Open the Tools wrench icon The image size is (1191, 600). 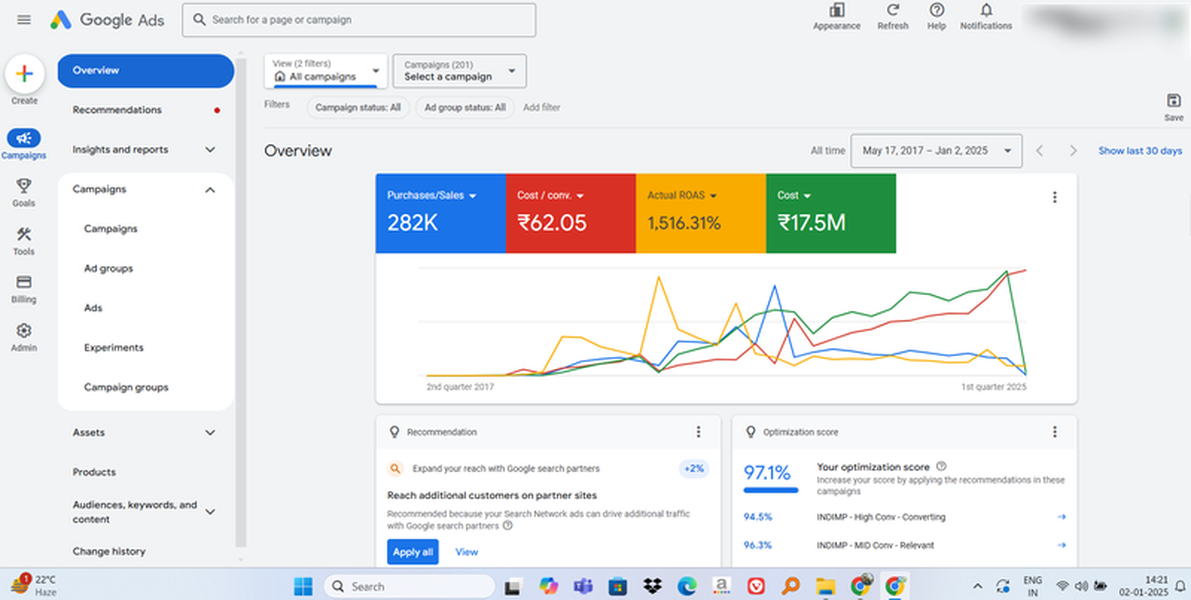pos(24,235)
